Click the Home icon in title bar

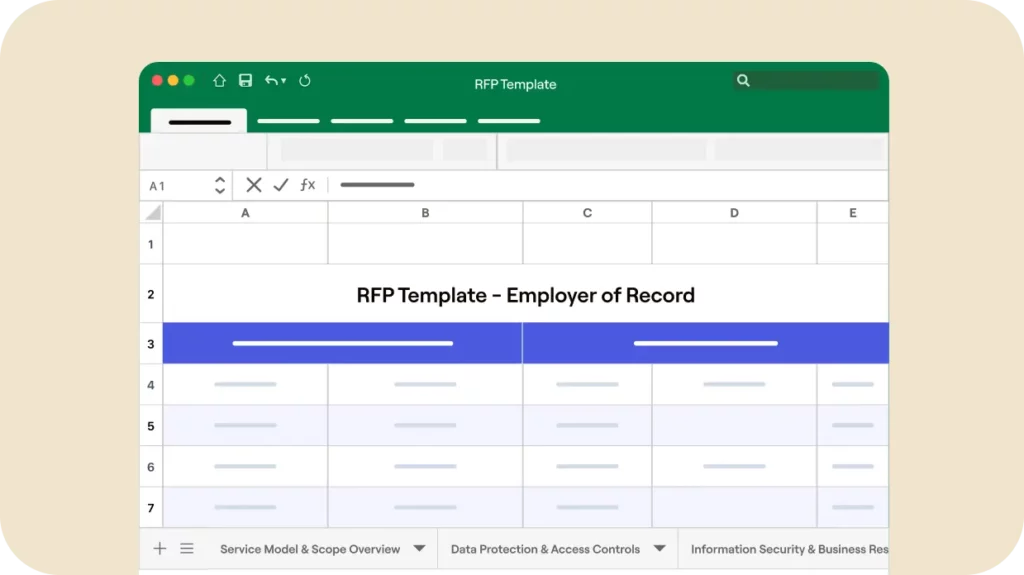pos(219,81)
